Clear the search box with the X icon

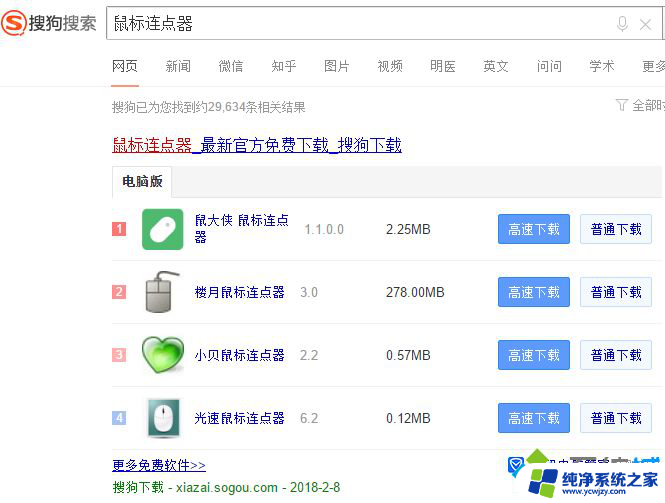pyautogui.click(x=645, y=25)
